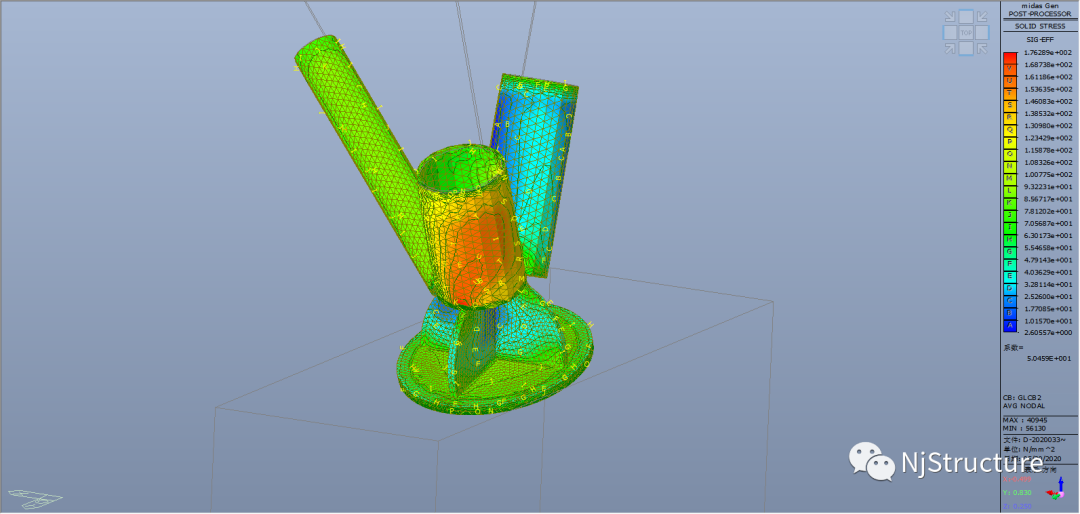
Task: Click the bottom-right diagonal arrow of view cube
Action: pyautogui.click(x=982, y=48)
